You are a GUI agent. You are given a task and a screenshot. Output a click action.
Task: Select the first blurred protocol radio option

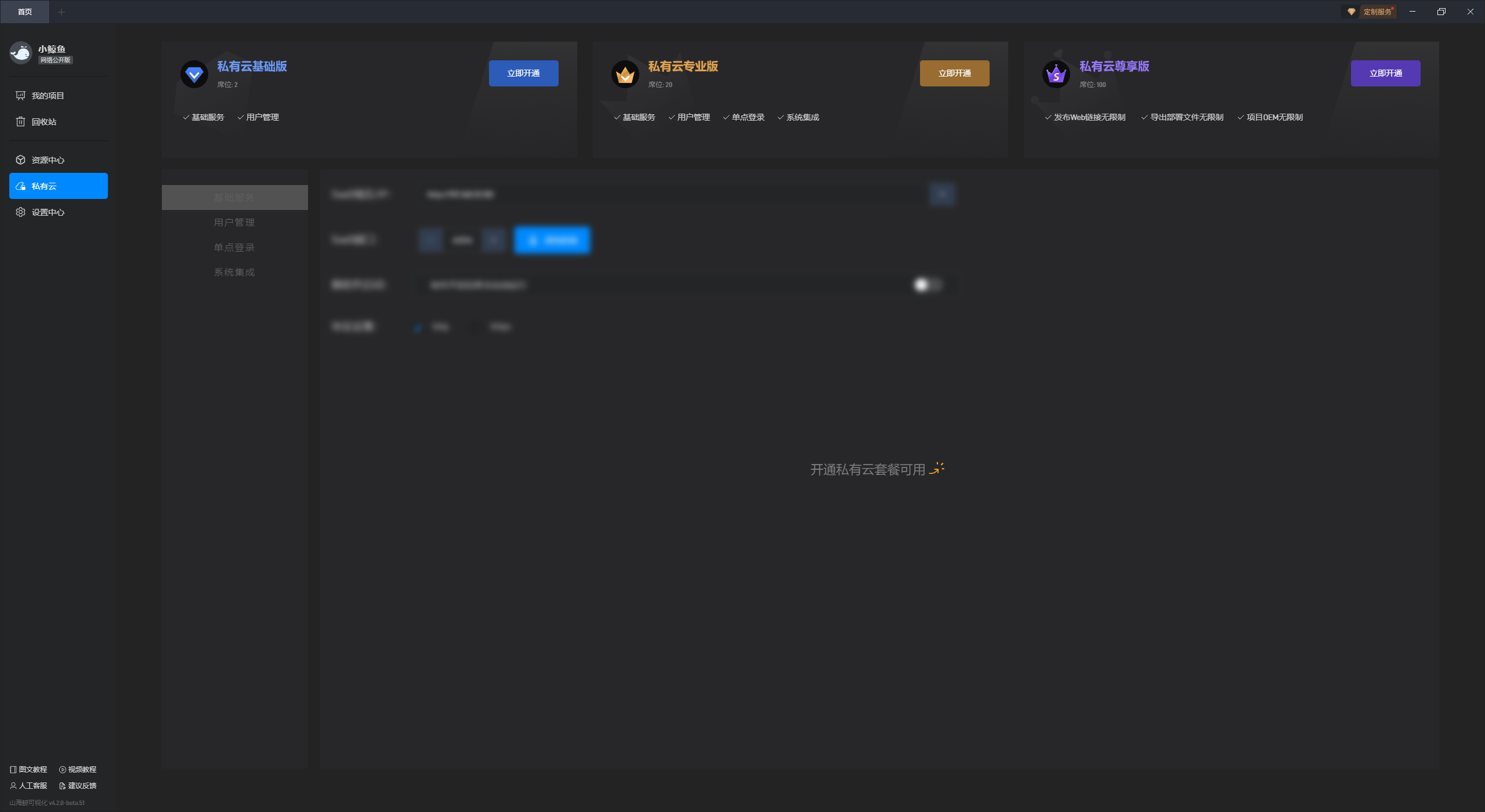point(419,327)
